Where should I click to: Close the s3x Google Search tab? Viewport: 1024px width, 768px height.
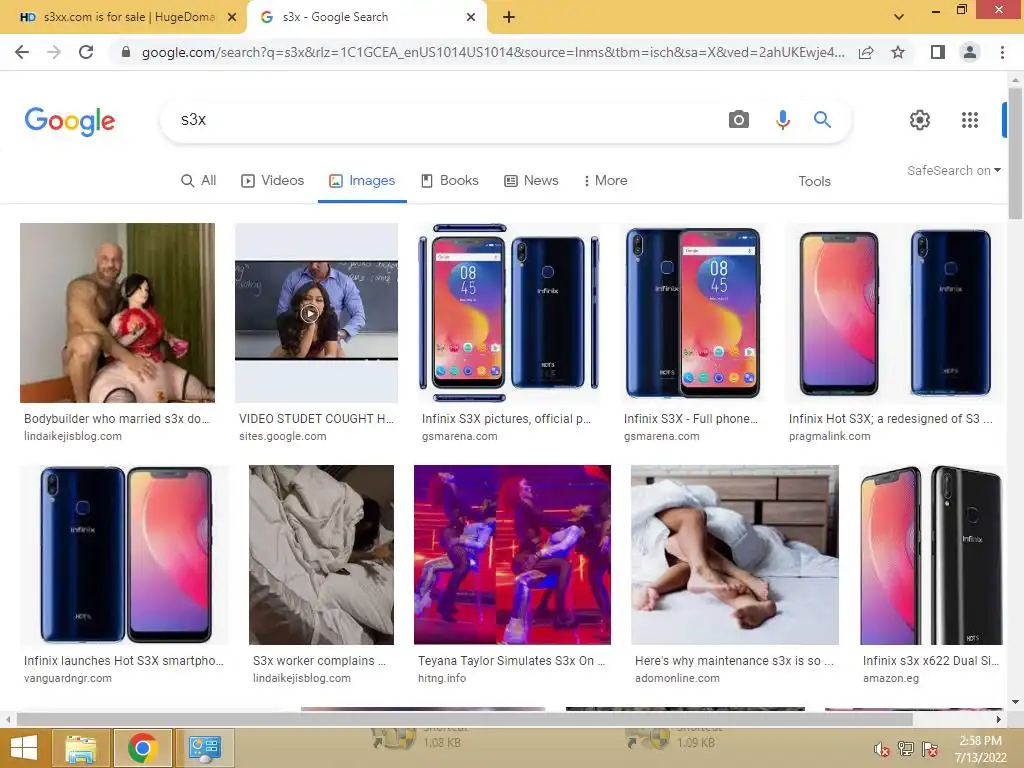(x=471, y=18)
